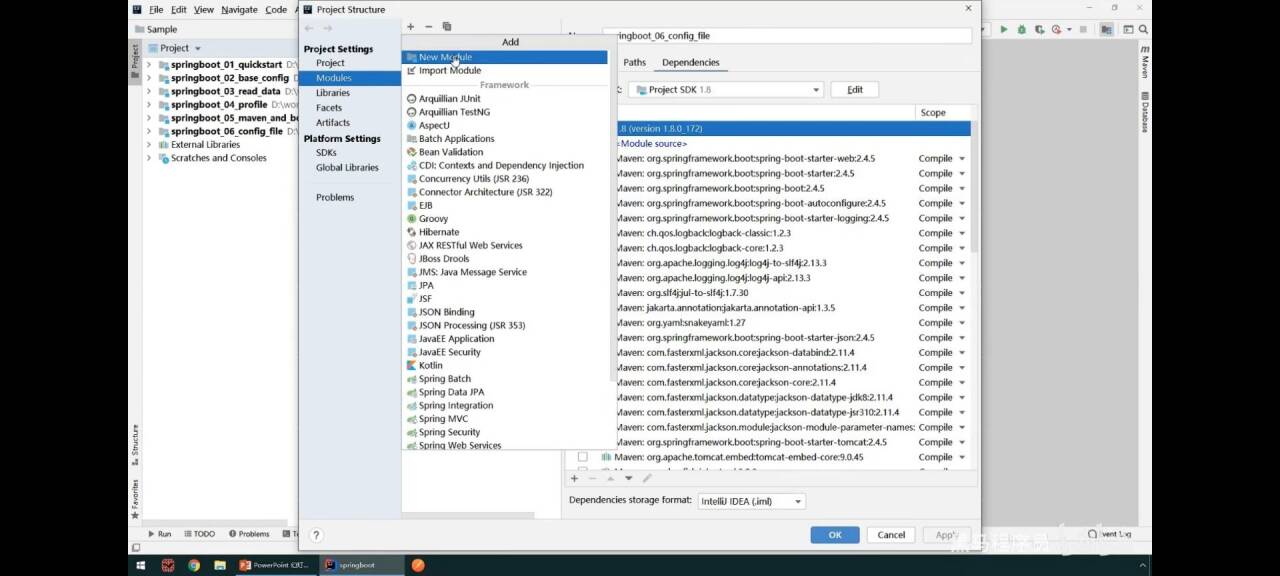The image size is (1280, 576).
Task: Open Project under Project Settings
Action: pyautogui.click(x=330, y=63)
